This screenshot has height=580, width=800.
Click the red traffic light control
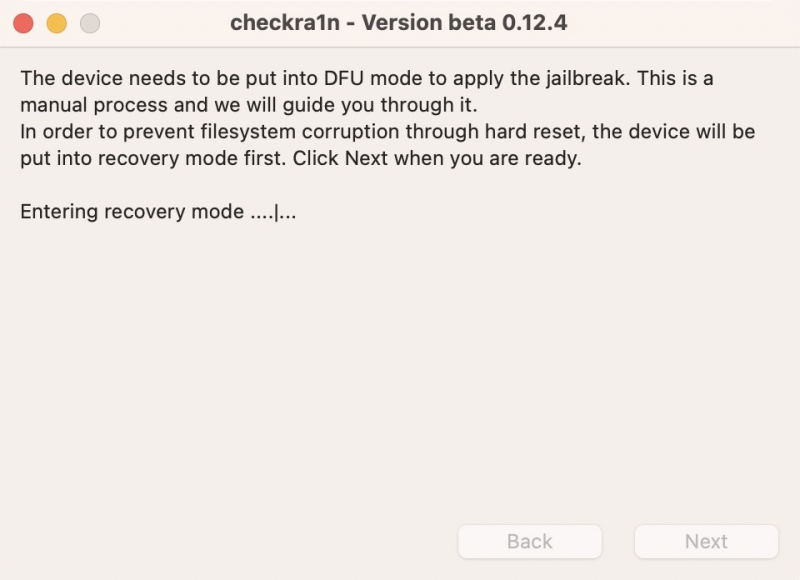(22, 21)
